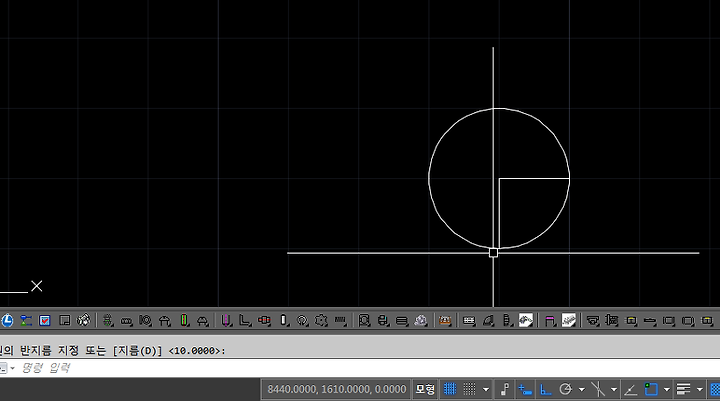This screenshot has width=720, height=401.
Task: Select the spiral ring tool icon
Action: 302,320
